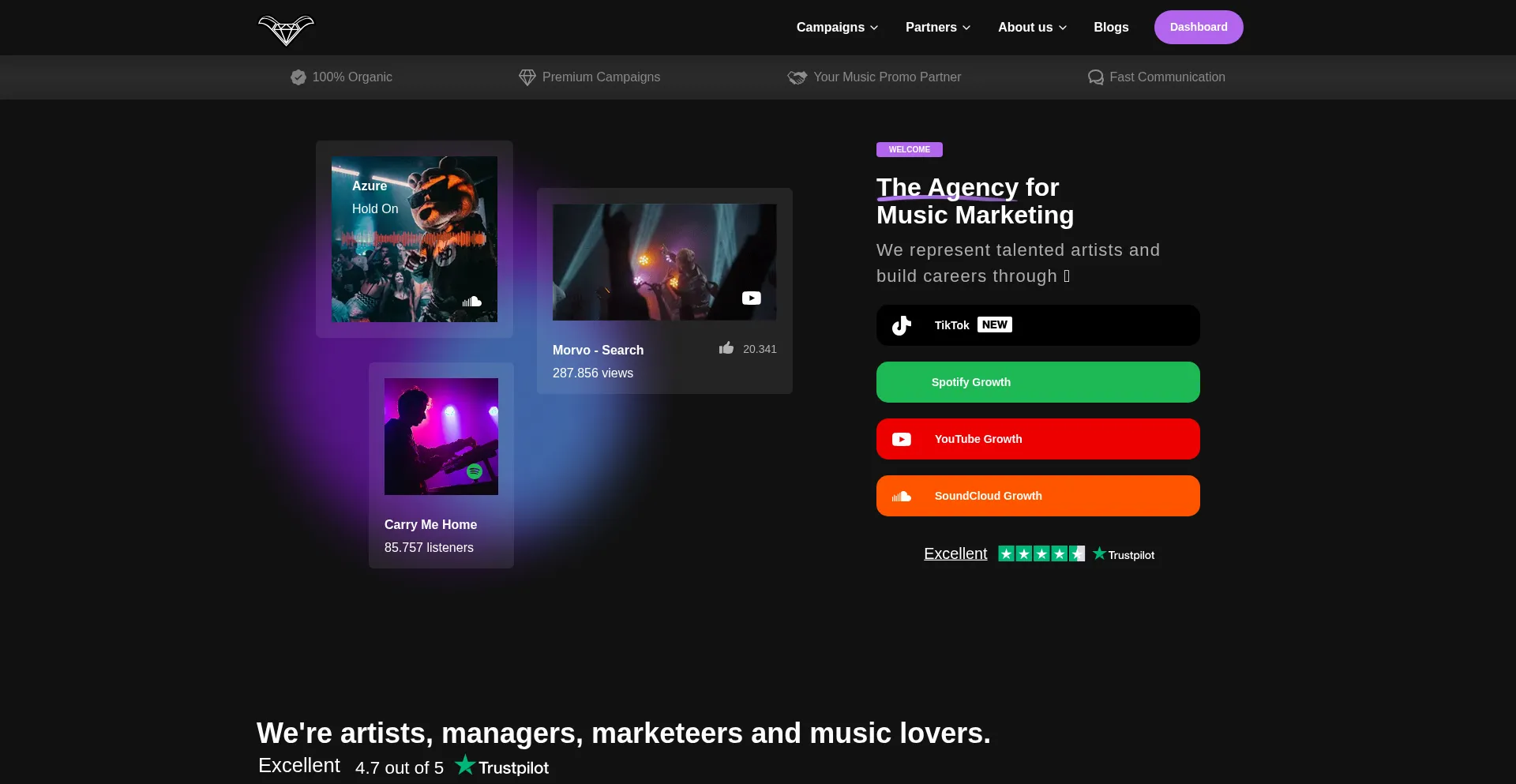The image size is (1516, 784).
Task: Click the Premium Campaigns diamond icon
Action: pyautogui.click(x=527, y=77)
